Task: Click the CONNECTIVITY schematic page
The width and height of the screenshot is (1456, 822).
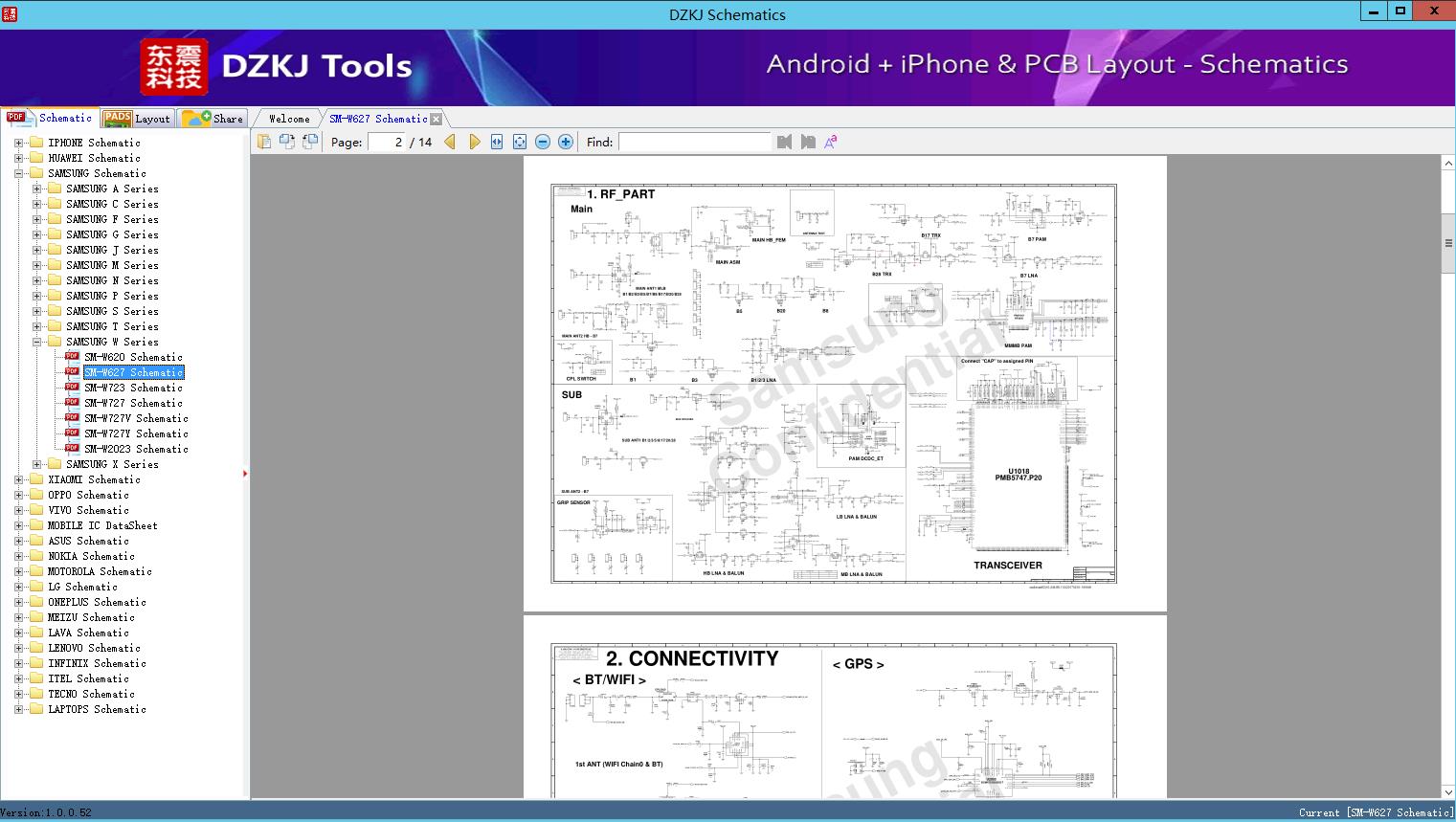Action: pyautogui.click(x=844, y=707)
